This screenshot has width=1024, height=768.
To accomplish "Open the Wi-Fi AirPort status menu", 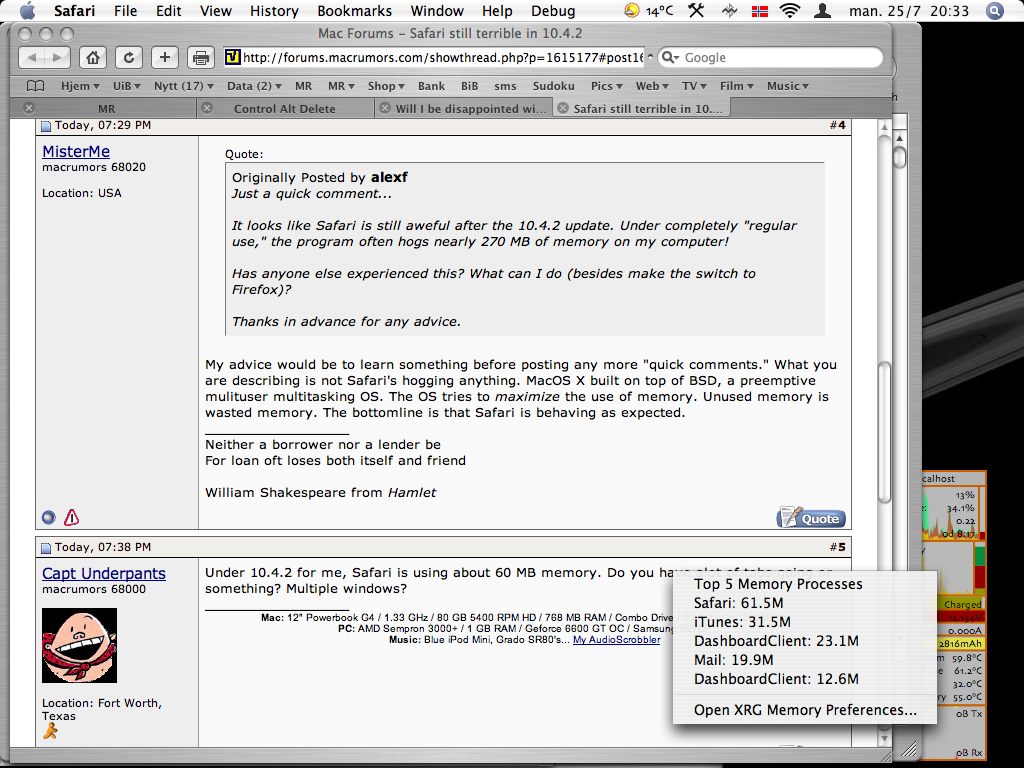I will point(790,10).
